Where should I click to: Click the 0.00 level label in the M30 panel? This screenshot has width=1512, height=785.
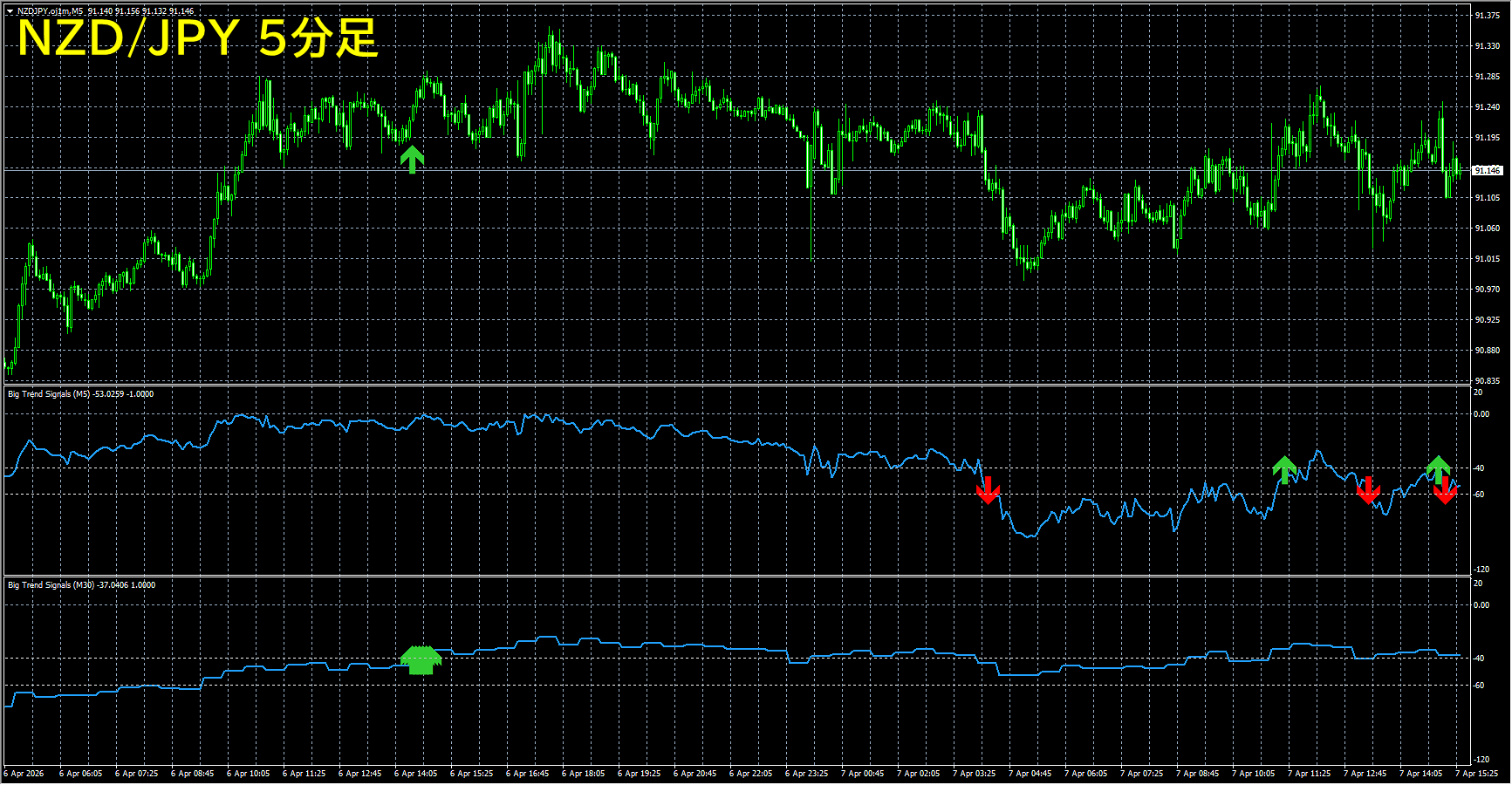point(1481,605)
